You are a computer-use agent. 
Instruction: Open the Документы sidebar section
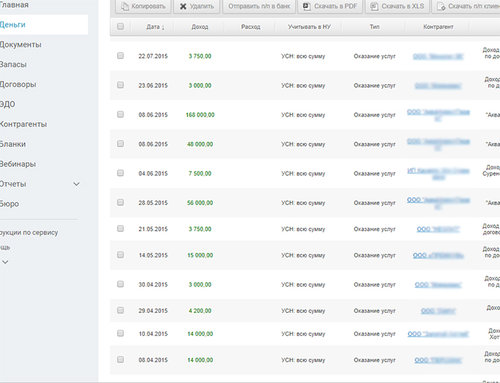[x=21, y=45]
